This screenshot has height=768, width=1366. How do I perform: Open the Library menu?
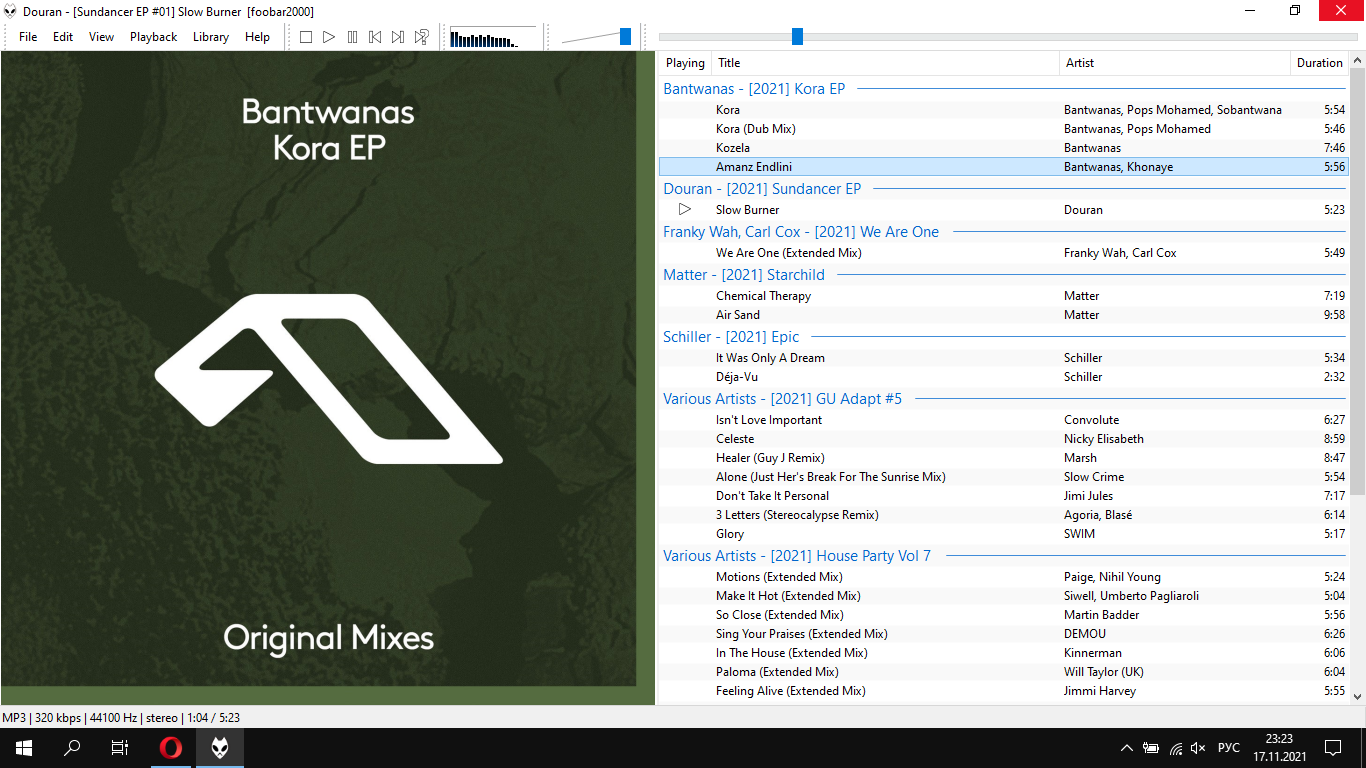coord(211,37)
